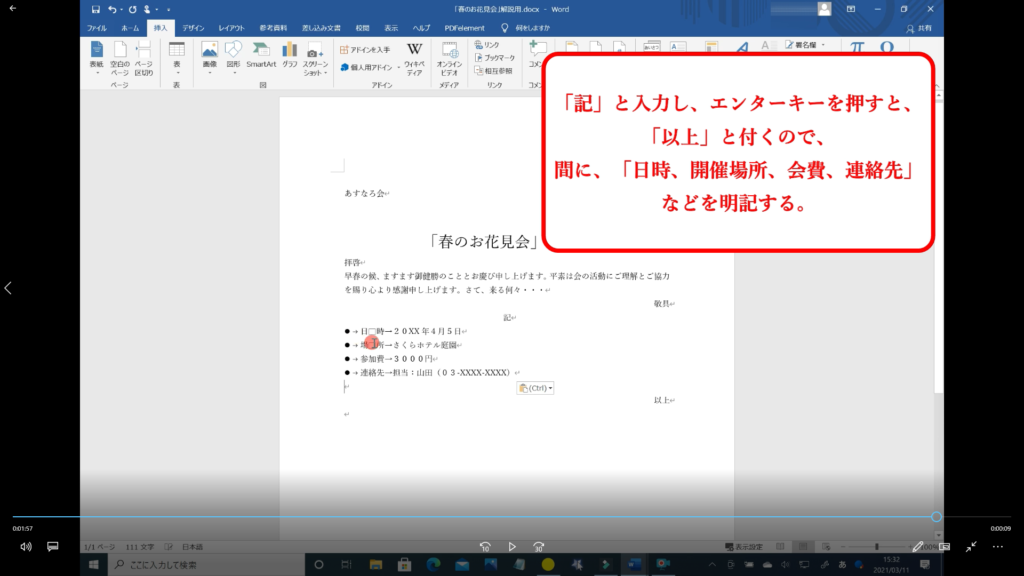Viewport: 1024px width, 576px height.
Task: Click the equation π icon
Action: tap(857, 48)
